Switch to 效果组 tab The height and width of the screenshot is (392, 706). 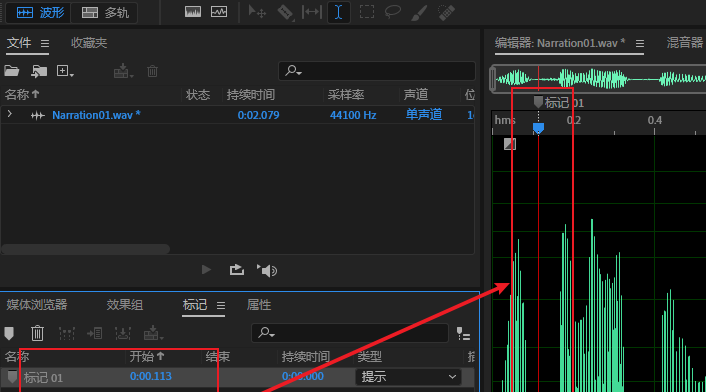pyautogui.click(x=125, y=305)
